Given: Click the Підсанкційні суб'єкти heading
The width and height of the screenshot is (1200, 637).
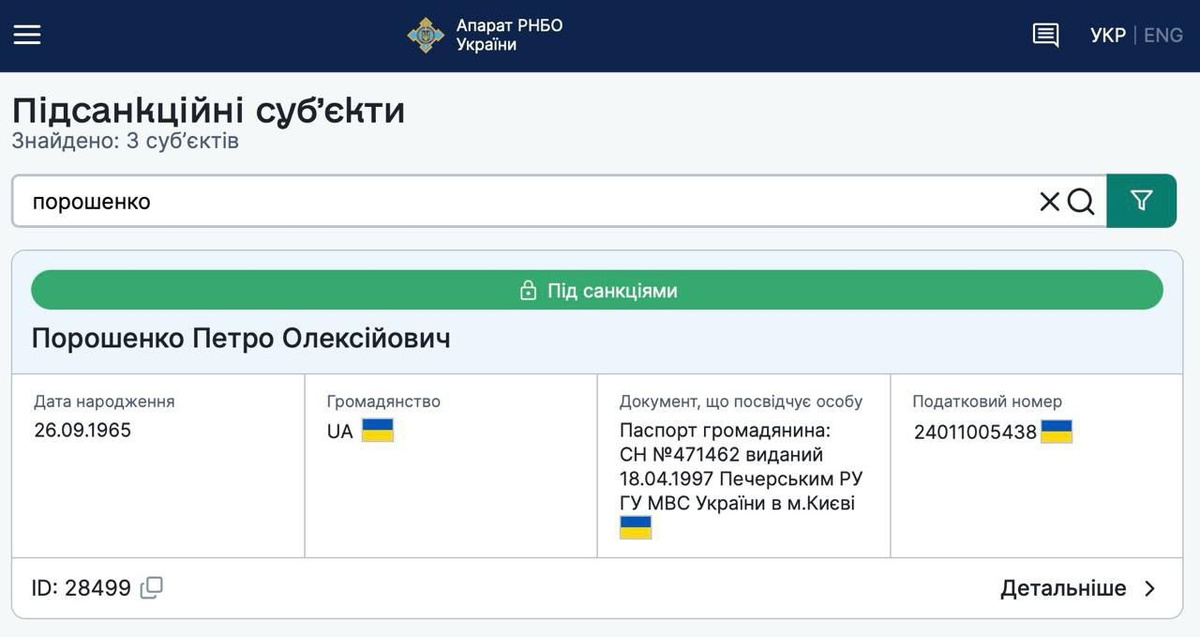Looking at the screenshot, I should pyautogui.click(x=209, y=110).
